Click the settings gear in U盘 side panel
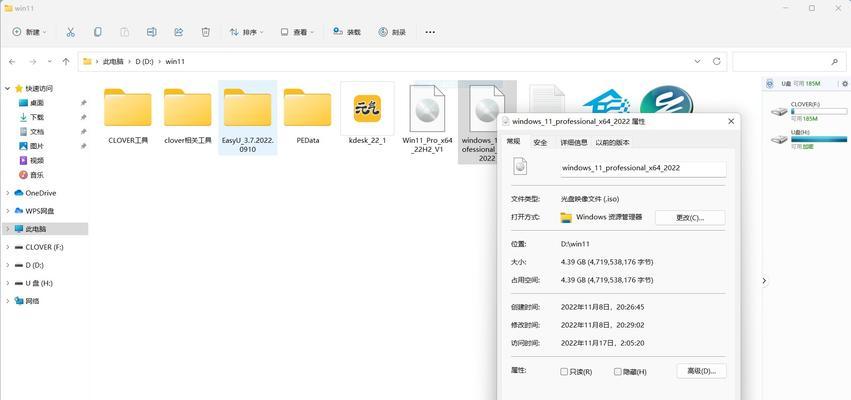Screen dimensions: 851x400 point(844,84)
